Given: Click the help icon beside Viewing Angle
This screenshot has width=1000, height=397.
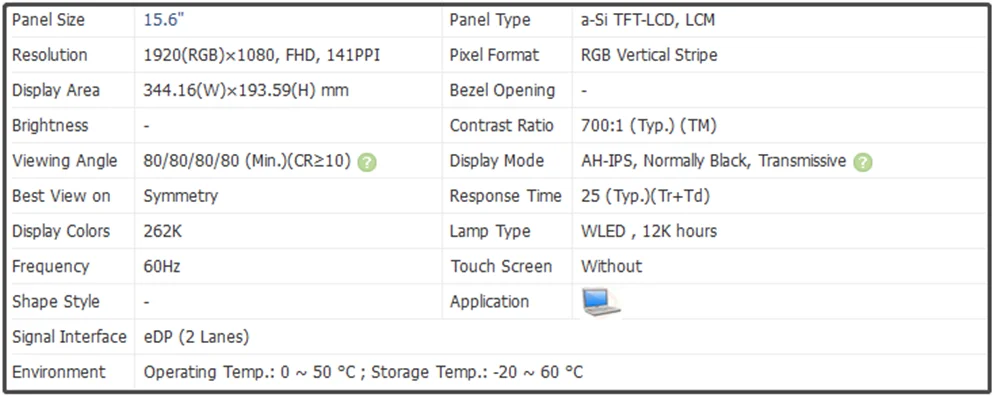Looking at the screenshot, I should pos(367,162).
